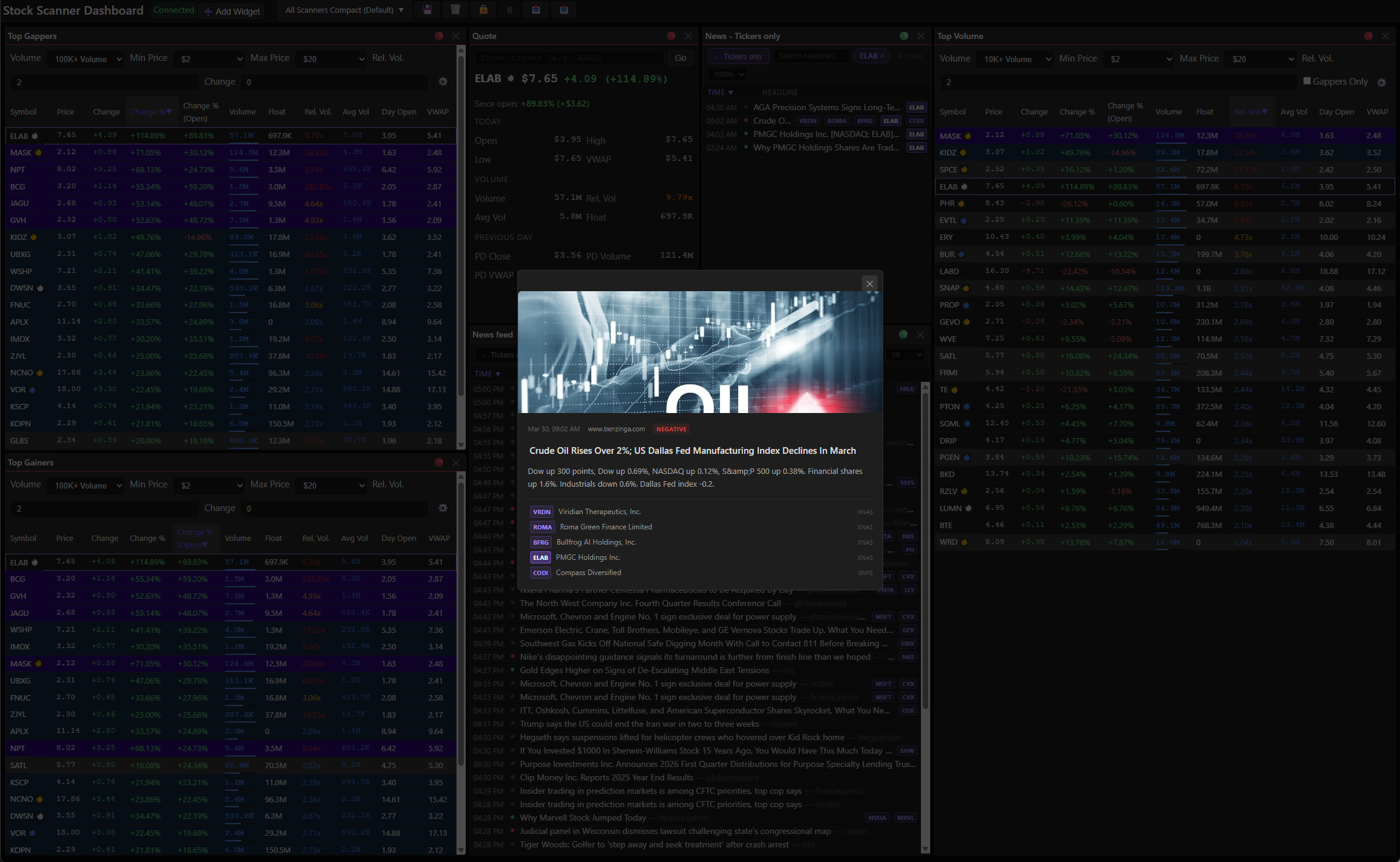Image resolution: width=1400 pixels, height=862 pixels.
Task: Toggle the Tickers only filter in News
Action: click(x=737, y=57)
